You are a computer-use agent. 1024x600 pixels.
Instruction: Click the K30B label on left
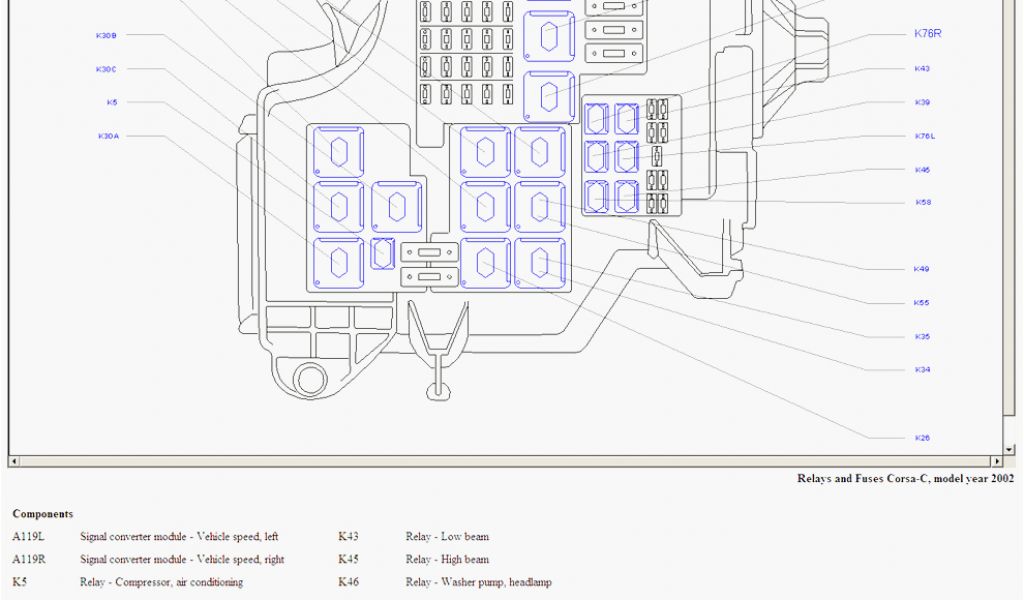tap(106, 35)
